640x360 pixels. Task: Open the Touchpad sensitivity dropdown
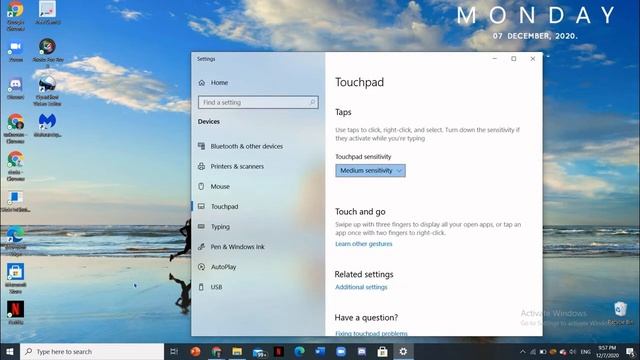point(370,171)
